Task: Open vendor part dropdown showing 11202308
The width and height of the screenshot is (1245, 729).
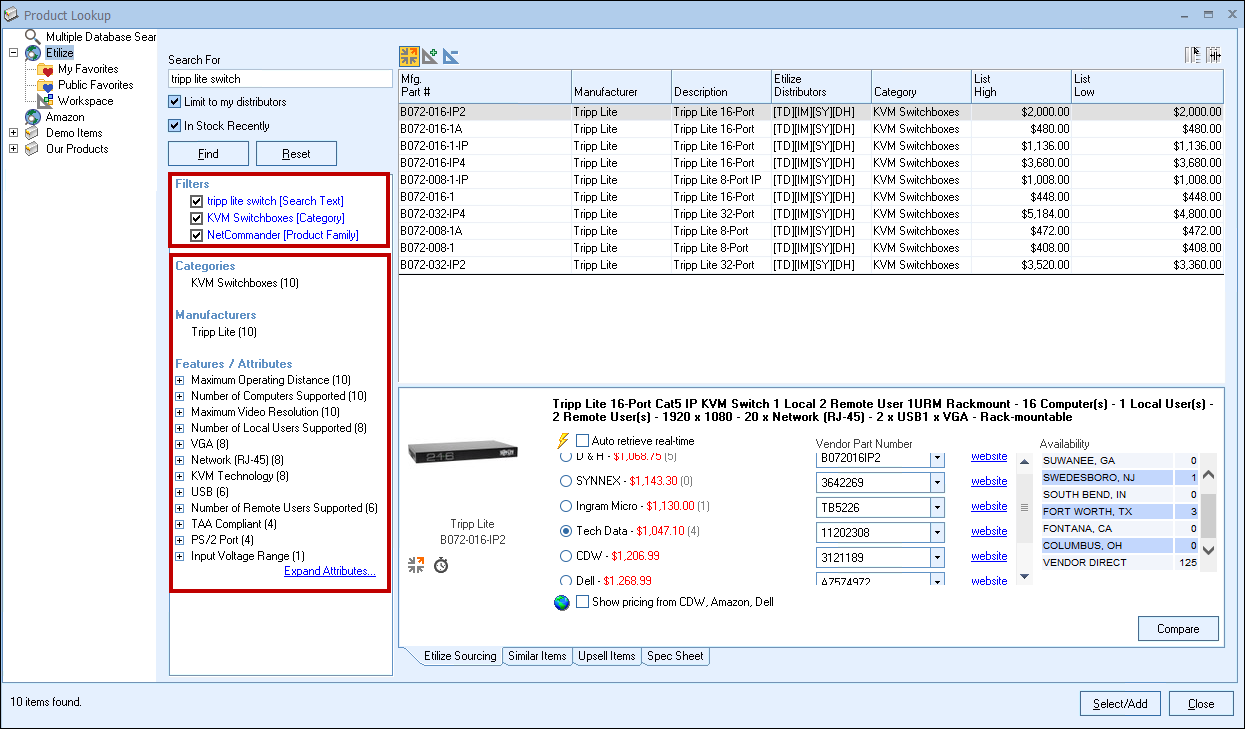Action: pyautogui.click(x=937, y=532)
